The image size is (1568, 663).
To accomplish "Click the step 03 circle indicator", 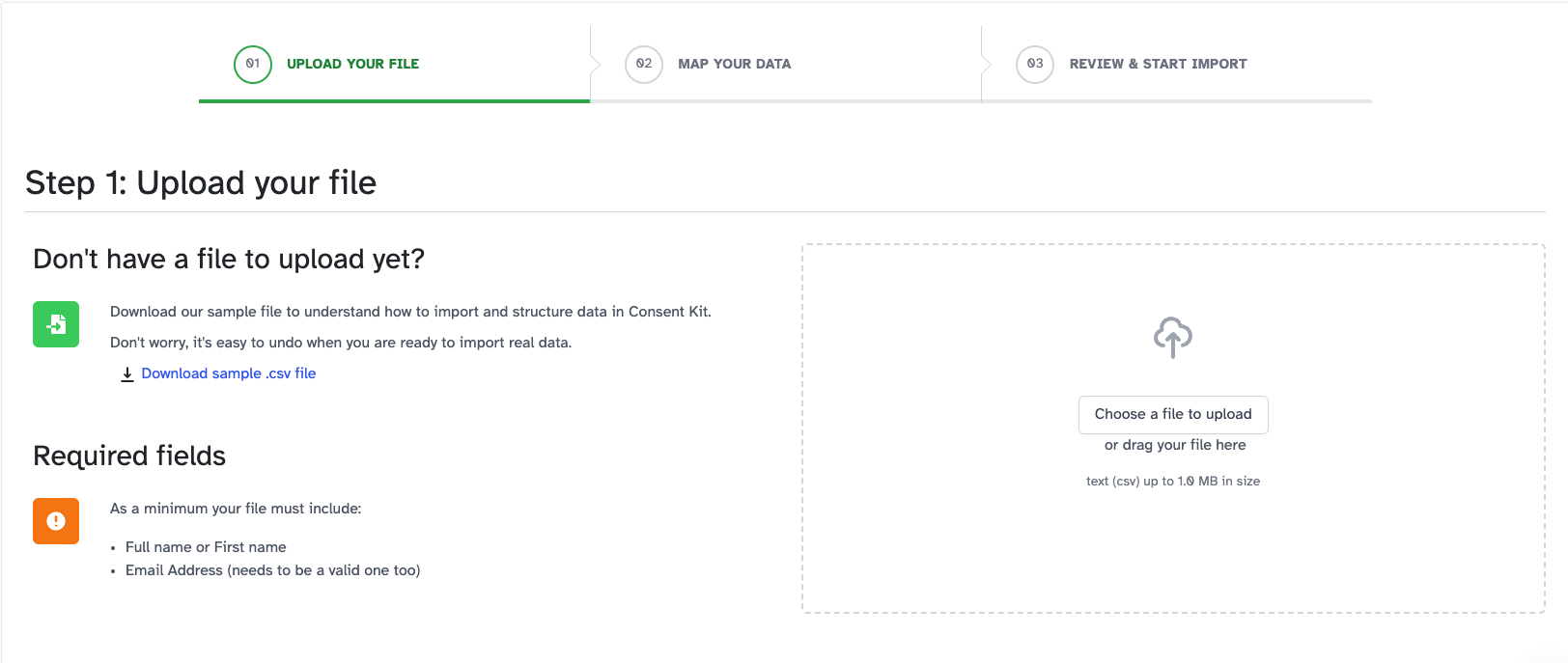I will point(1034,64).
